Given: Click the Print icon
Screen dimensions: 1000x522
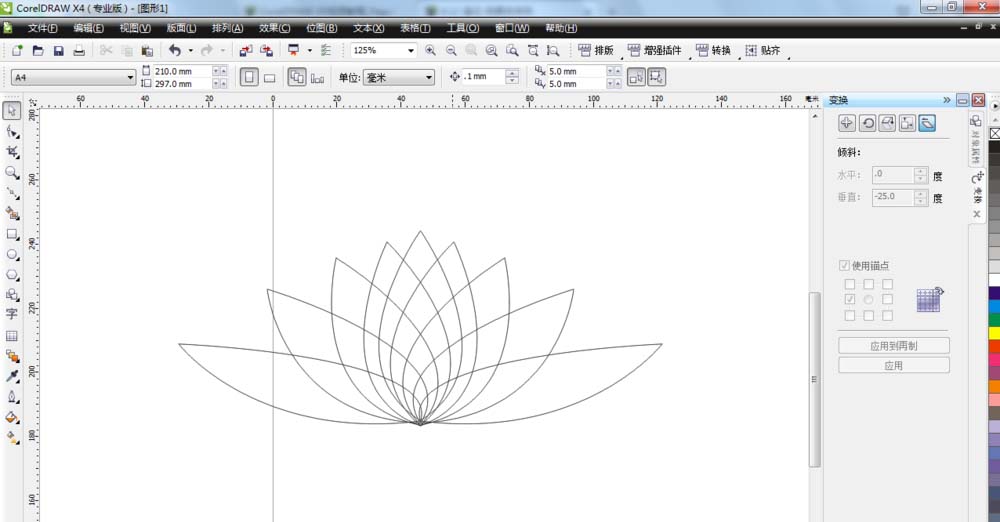Looking at the screenshot, I should pyautogui.click(x=78, y=50).
